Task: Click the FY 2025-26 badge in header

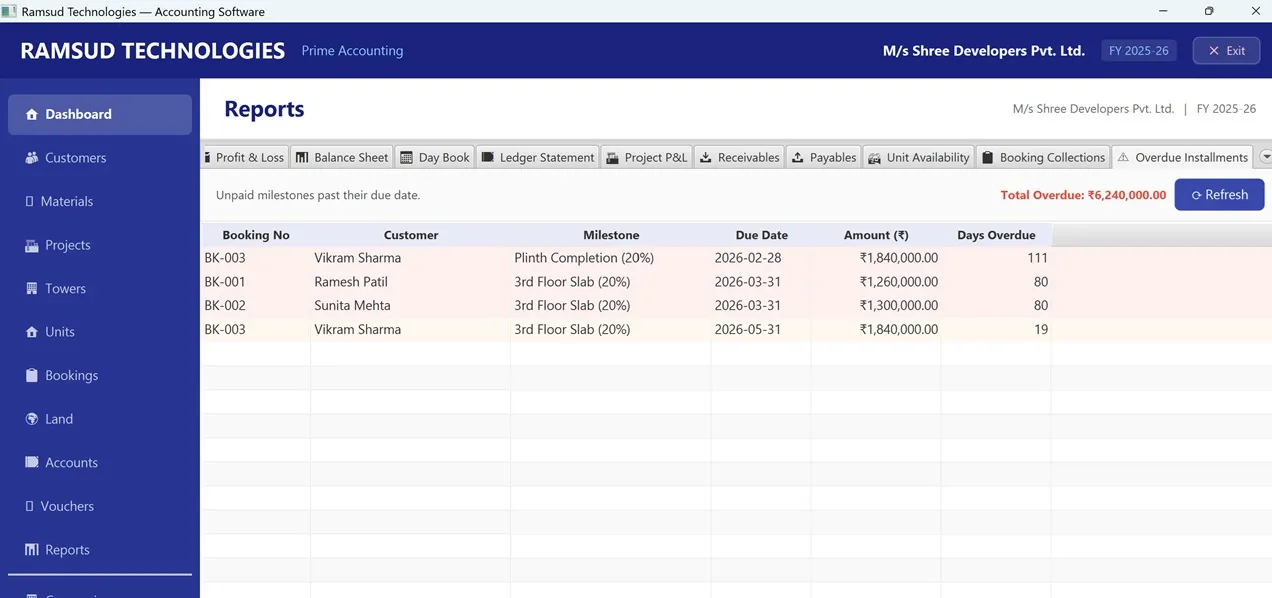Action: pos(1139,51)
